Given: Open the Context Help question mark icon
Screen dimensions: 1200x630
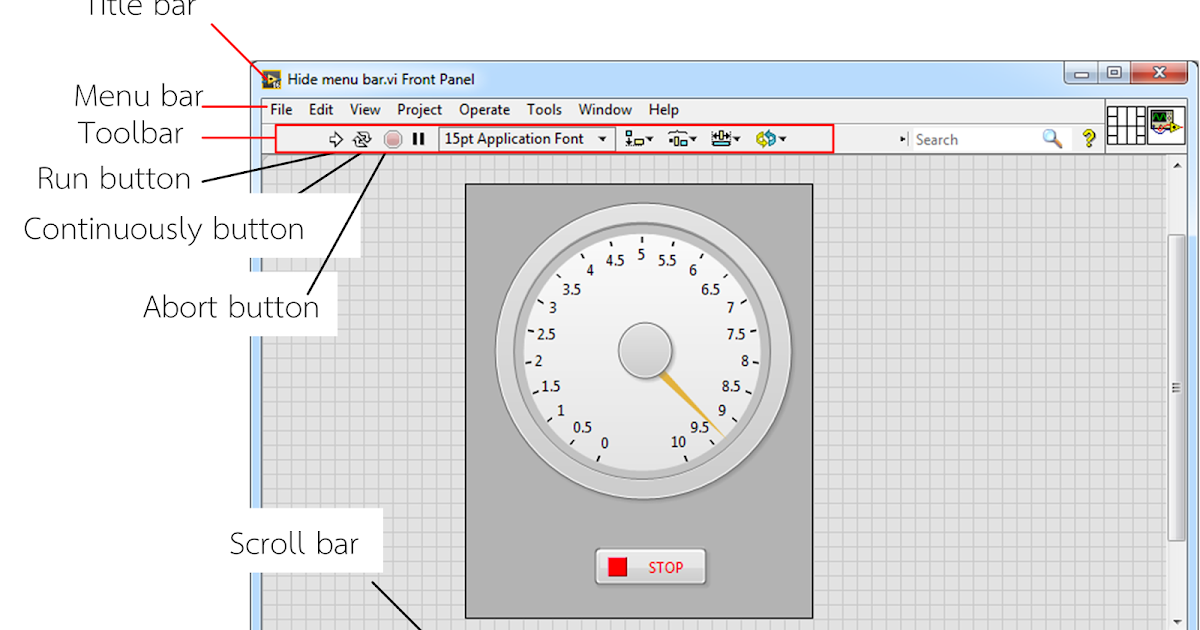Looking at the screenshot, I should (1088, 138).
